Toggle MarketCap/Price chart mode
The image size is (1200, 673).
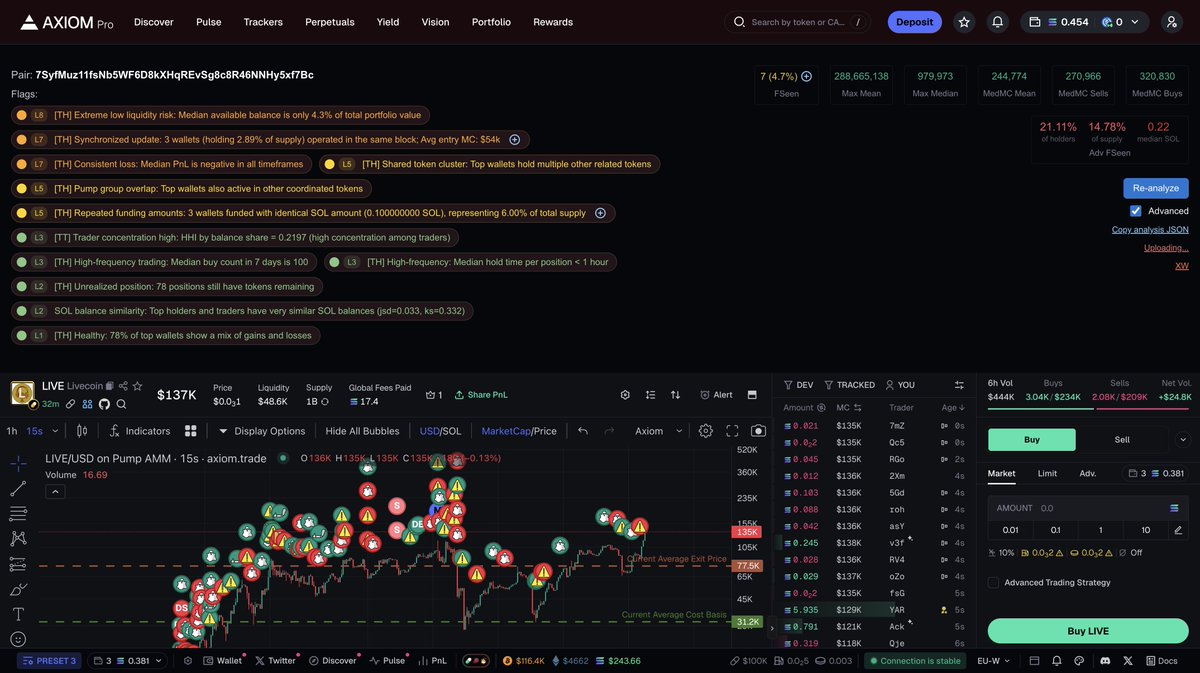[x=519, y=431]
